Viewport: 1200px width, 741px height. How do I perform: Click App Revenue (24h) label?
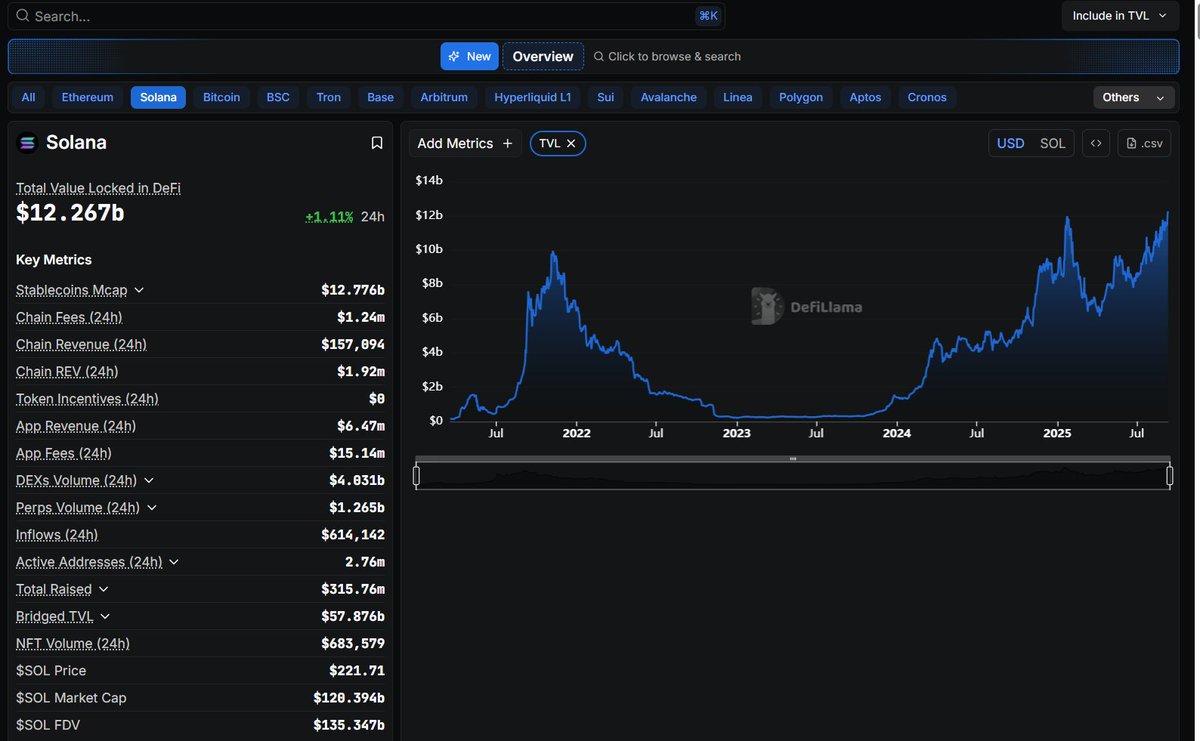[76, 426]
